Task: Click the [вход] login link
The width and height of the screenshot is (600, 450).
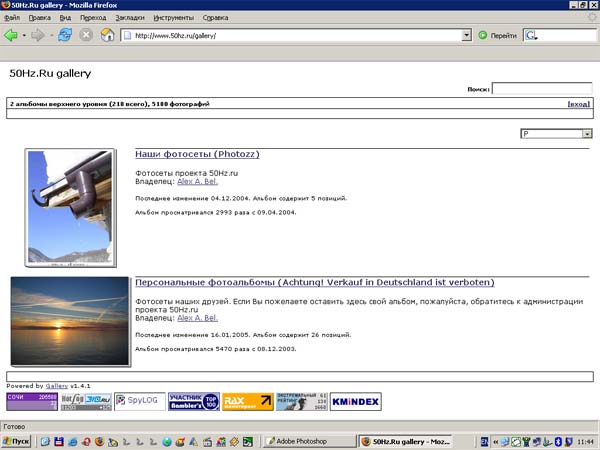Action: (x=579, y=104)
